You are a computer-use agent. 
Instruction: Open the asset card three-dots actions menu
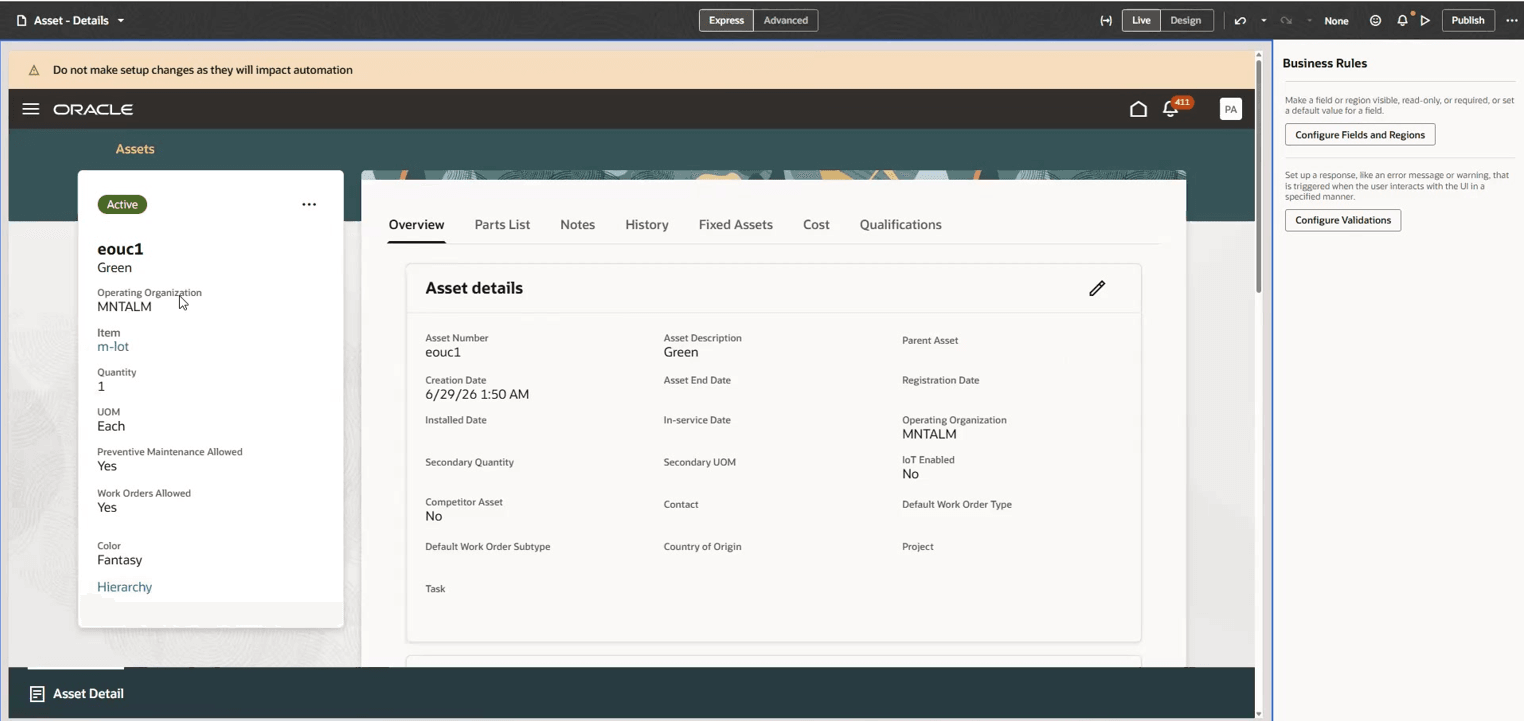(x=309, y=205)
